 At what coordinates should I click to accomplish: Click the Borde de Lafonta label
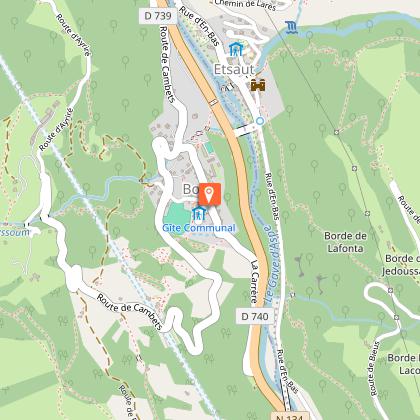[x=345, y=242]
